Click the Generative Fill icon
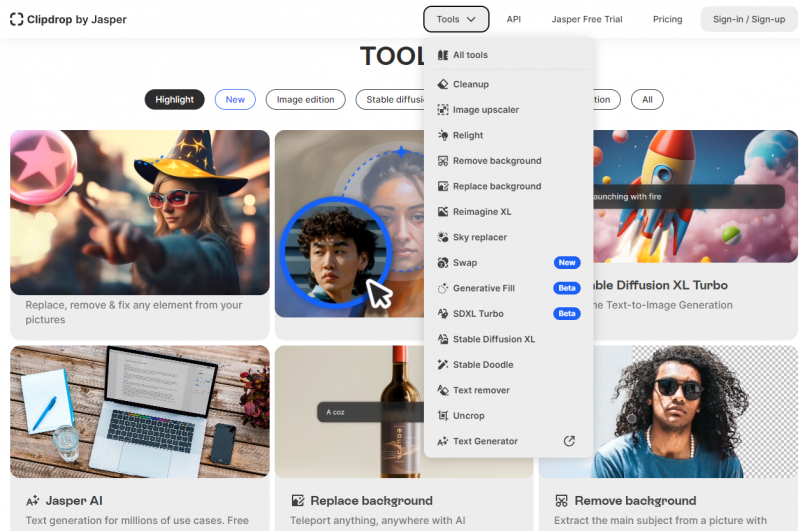 pos(443,288)
